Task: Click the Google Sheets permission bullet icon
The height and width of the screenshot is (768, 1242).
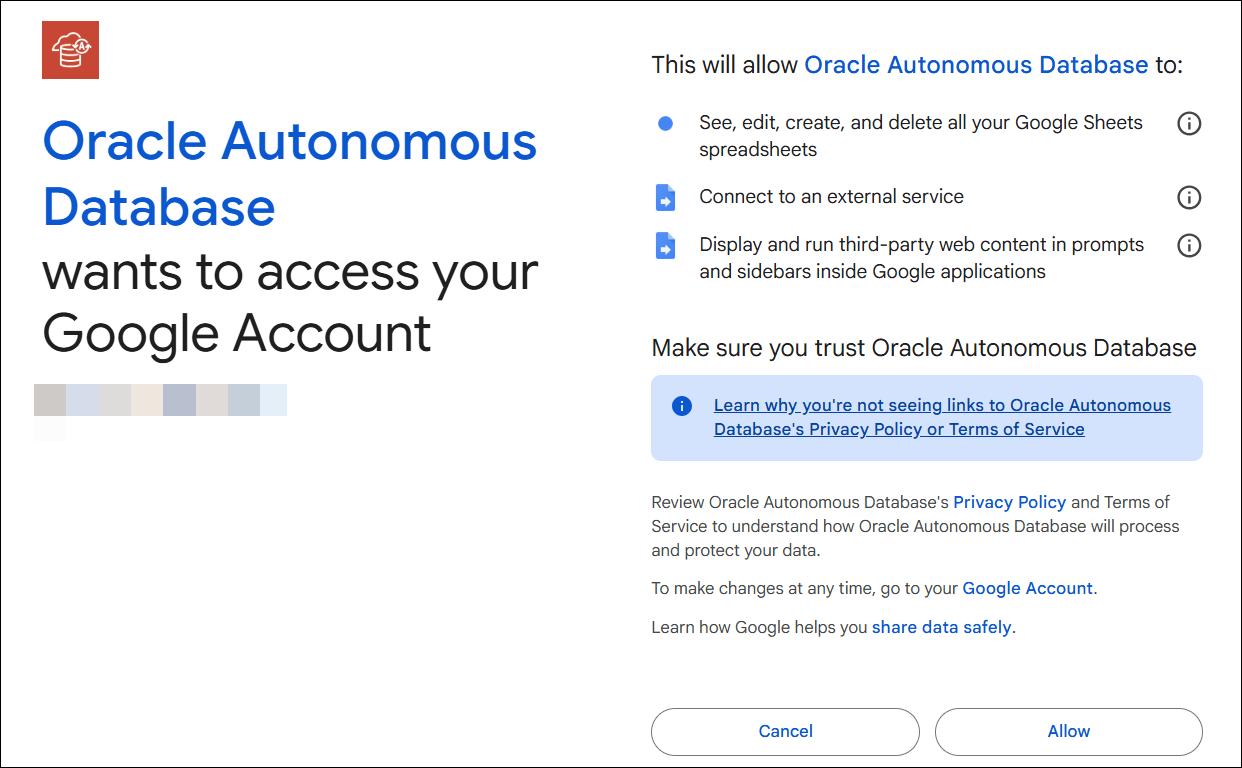Action: (x=666, y=122)
